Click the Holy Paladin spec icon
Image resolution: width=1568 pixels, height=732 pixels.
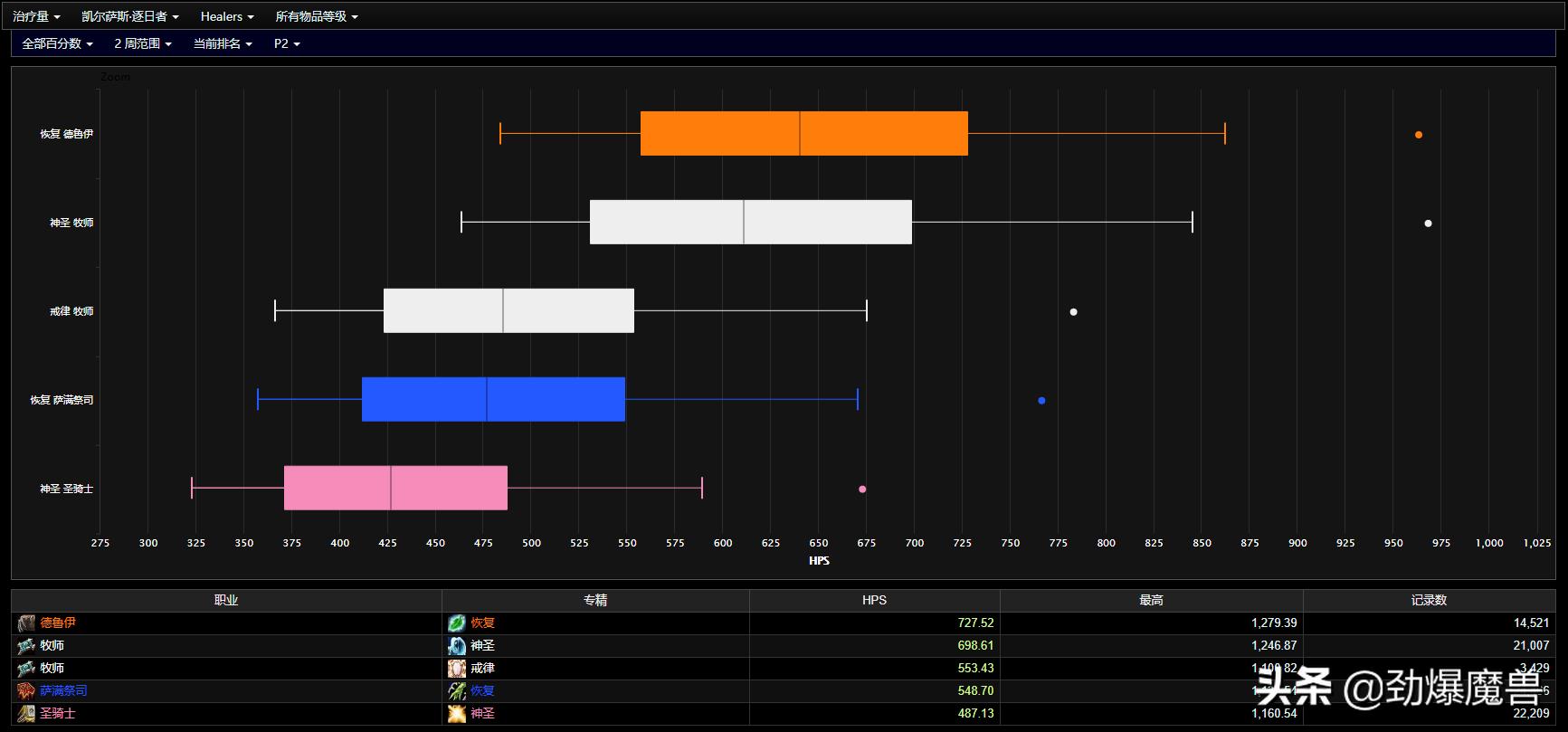457,714
